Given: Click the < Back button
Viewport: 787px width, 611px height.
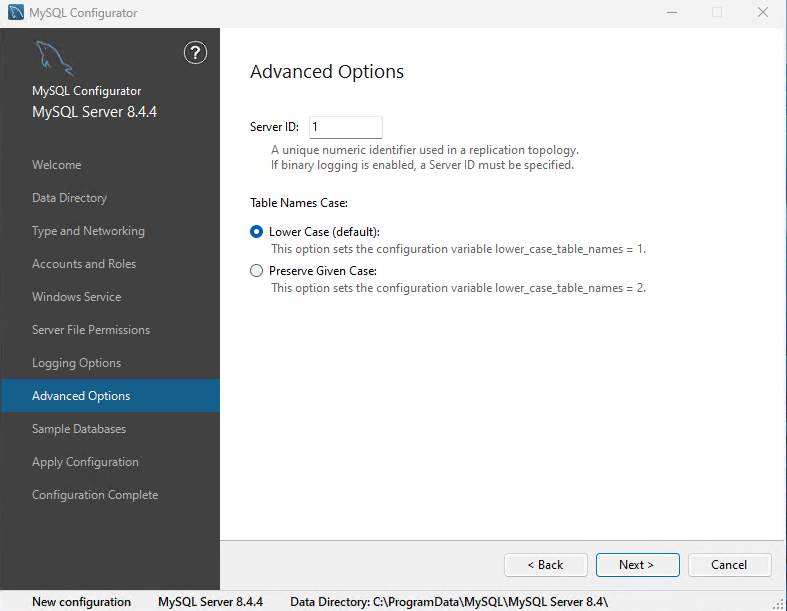Looking at the screenshot, I should [x=546, y=565].
